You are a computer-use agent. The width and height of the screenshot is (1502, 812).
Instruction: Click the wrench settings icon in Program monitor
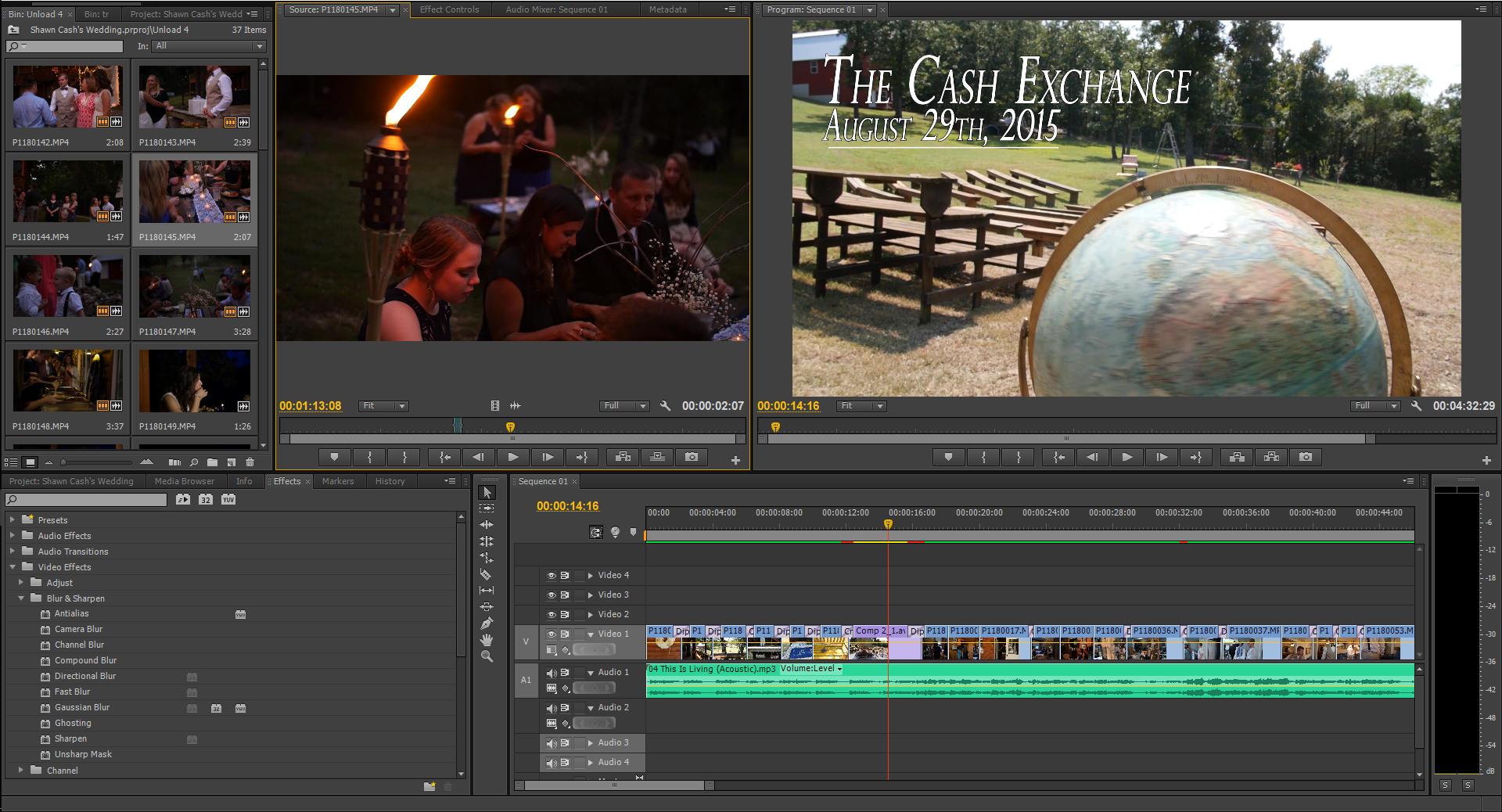[x=1417, y=406]
